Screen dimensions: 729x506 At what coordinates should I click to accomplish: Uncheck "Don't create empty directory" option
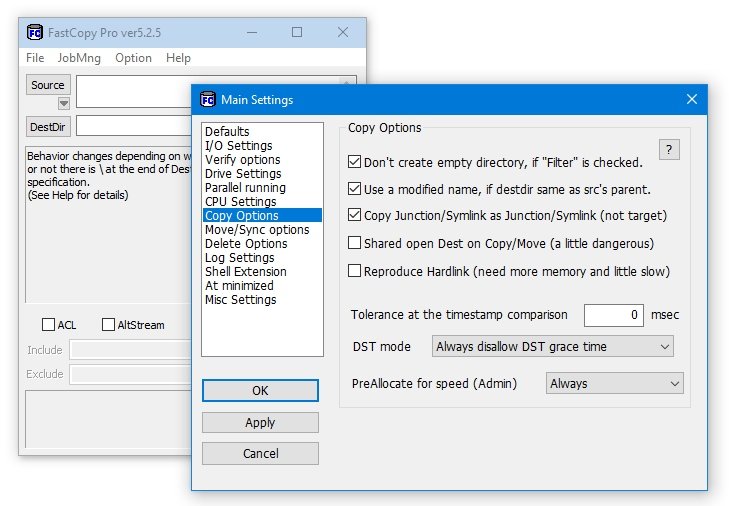click(355, 161)
